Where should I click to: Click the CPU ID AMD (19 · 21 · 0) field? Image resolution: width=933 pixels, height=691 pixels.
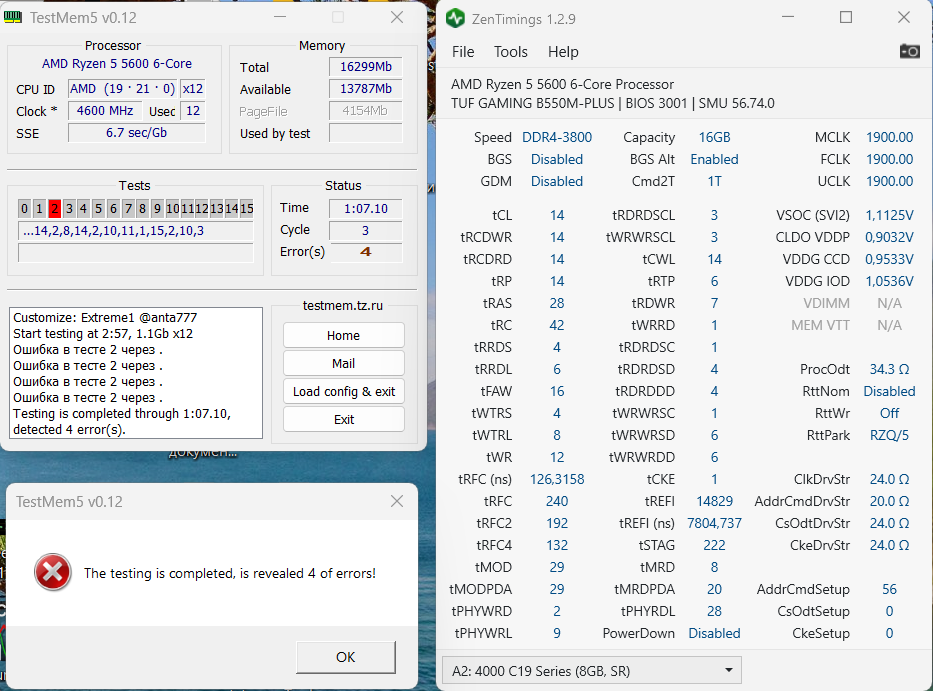(123, 89)
